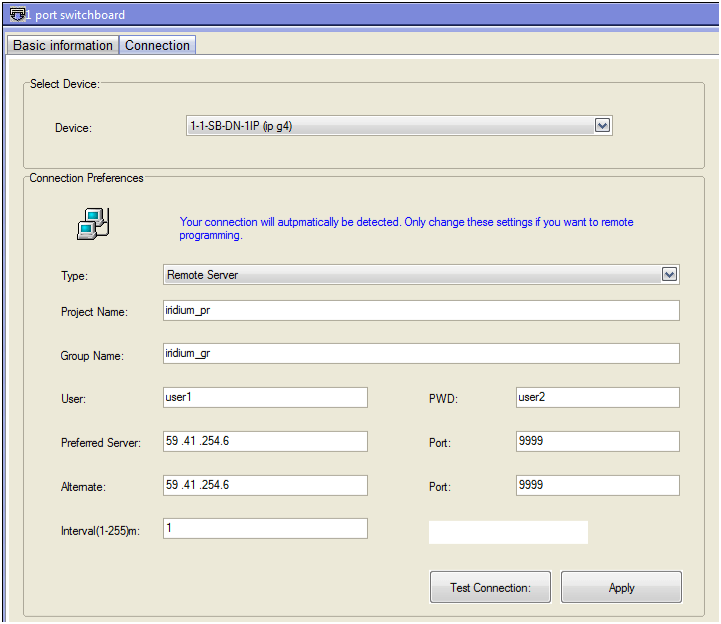Click the Alternate label

coord(83,487)
